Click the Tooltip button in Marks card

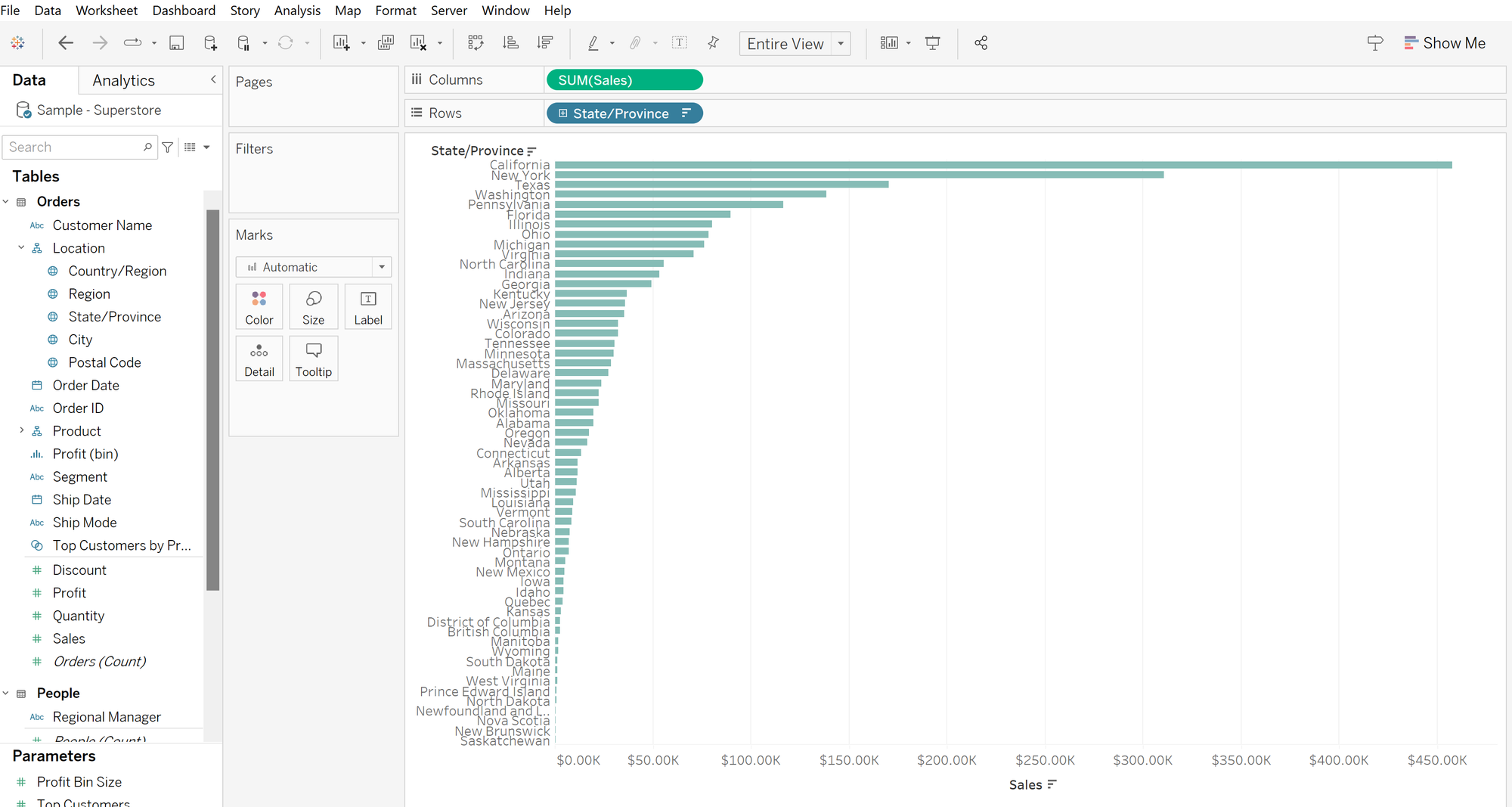point(314,358)
